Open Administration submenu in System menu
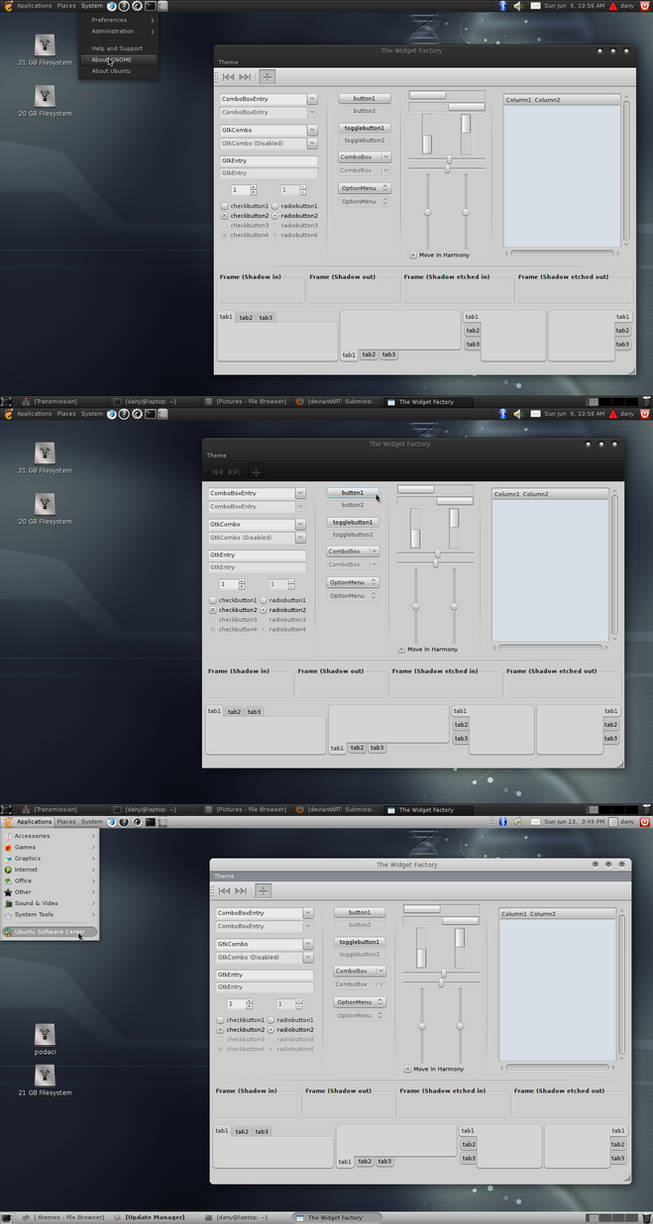Screen dimensions: 653x1224 click(x=120, y=31)
